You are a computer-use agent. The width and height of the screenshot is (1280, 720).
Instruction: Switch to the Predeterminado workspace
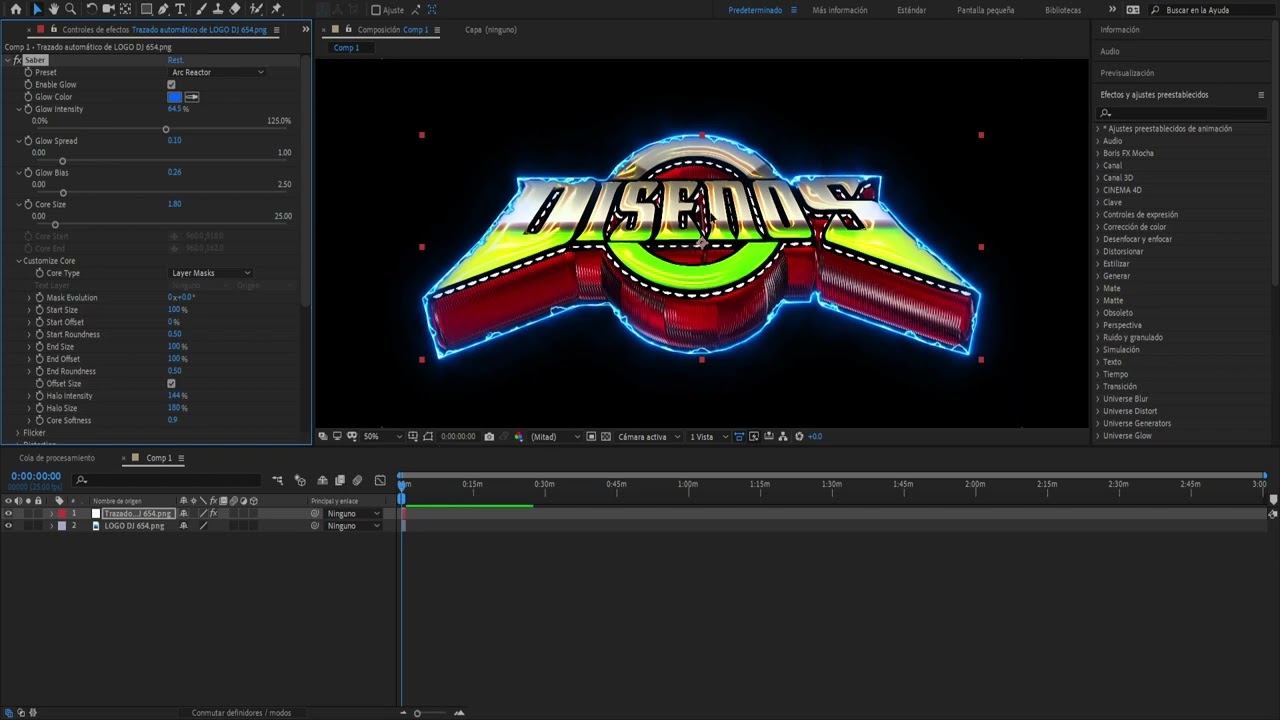pos(755,10)
